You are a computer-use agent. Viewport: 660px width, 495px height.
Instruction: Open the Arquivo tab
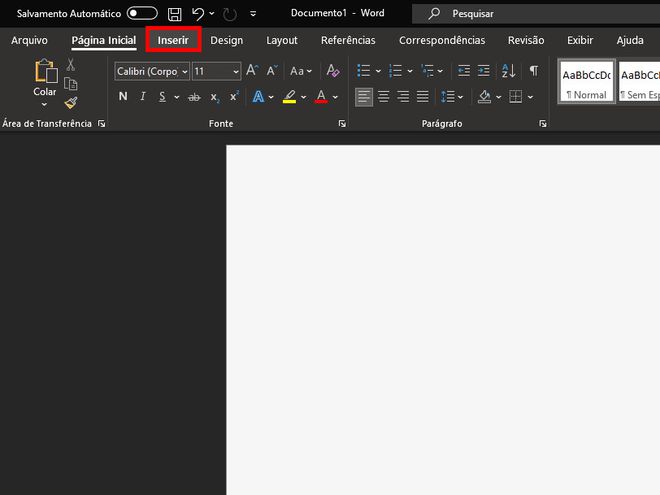coord(29,40)
